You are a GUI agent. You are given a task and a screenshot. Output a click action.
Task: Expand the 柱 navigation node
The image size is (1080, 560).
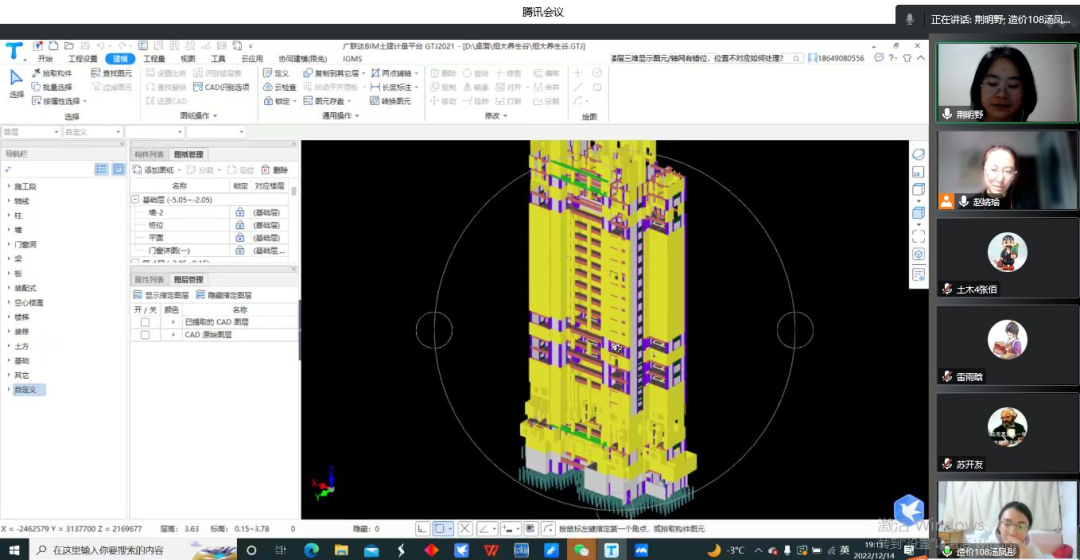pos(9,216)
